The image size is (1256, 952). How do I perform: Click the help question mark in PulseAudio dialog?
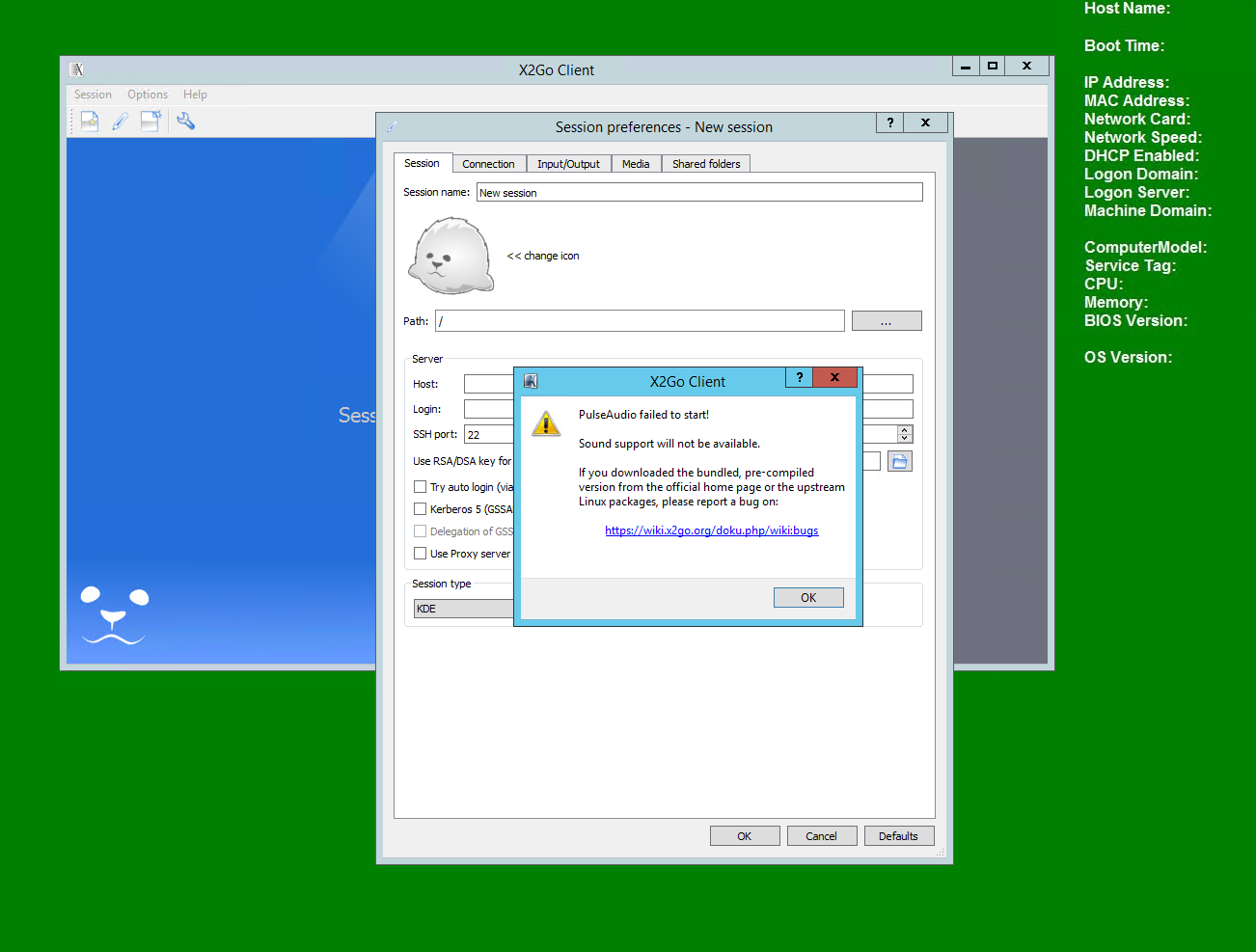coord(799,377)
